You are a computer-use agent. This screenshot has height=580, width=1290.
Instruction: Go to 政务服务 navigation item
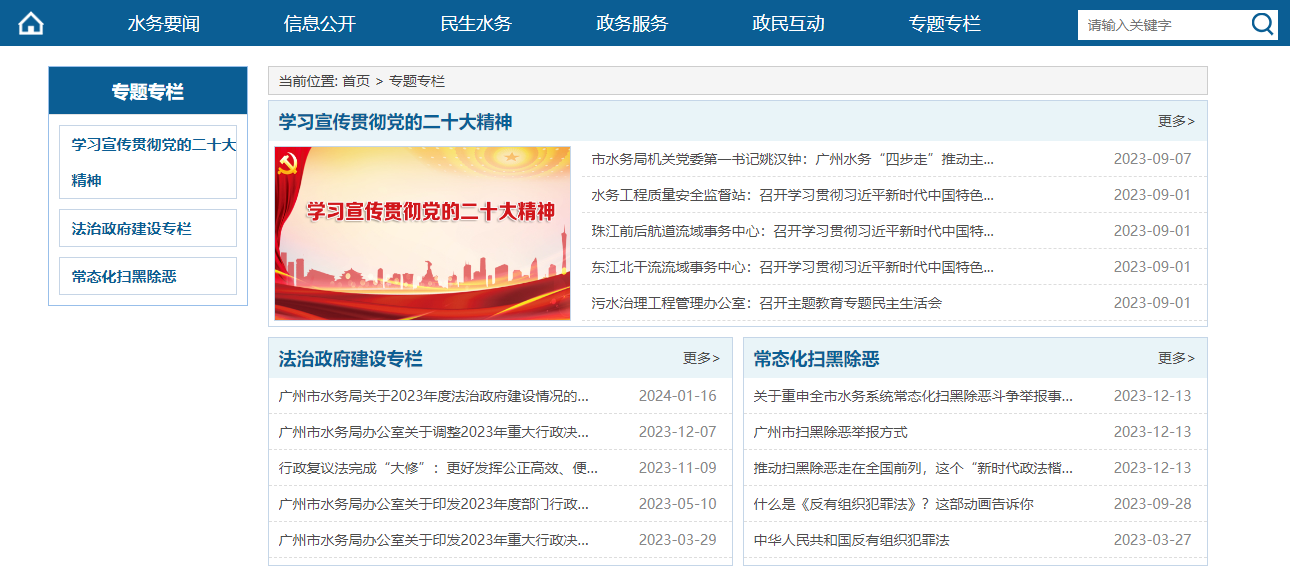(x=632, y=24)
